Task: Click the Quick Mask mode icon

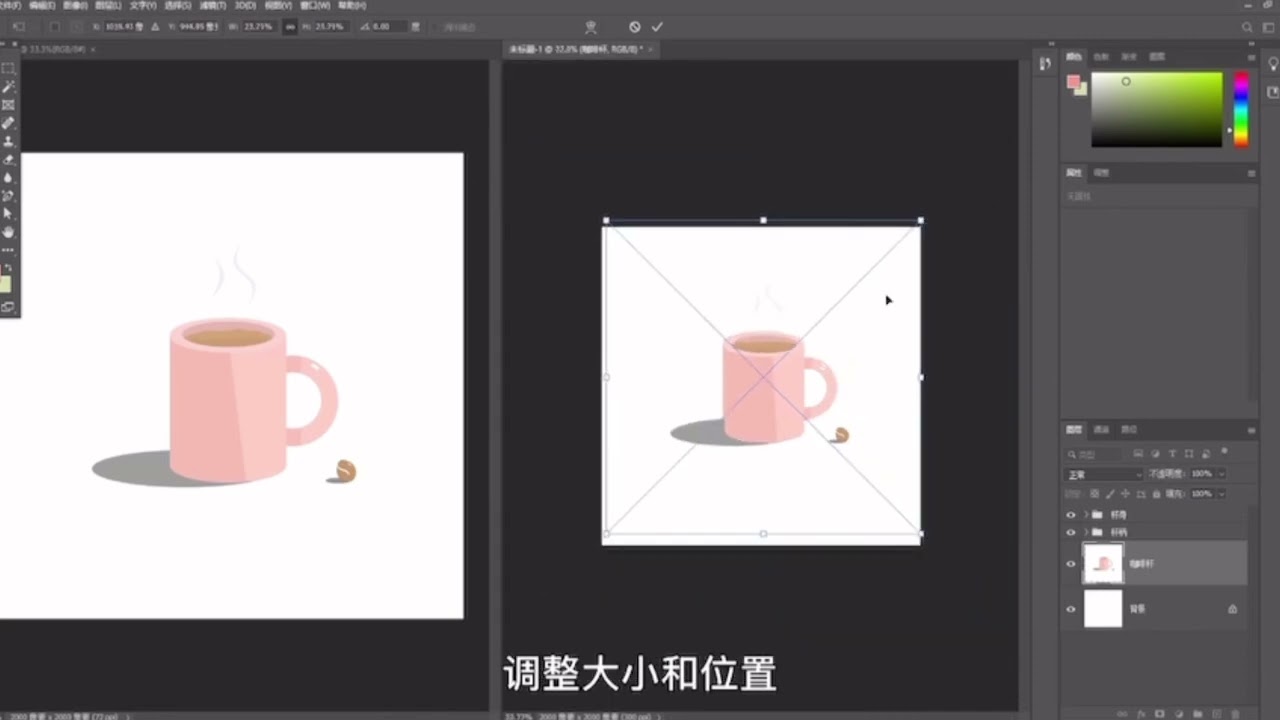Action: tap(8, 307)
